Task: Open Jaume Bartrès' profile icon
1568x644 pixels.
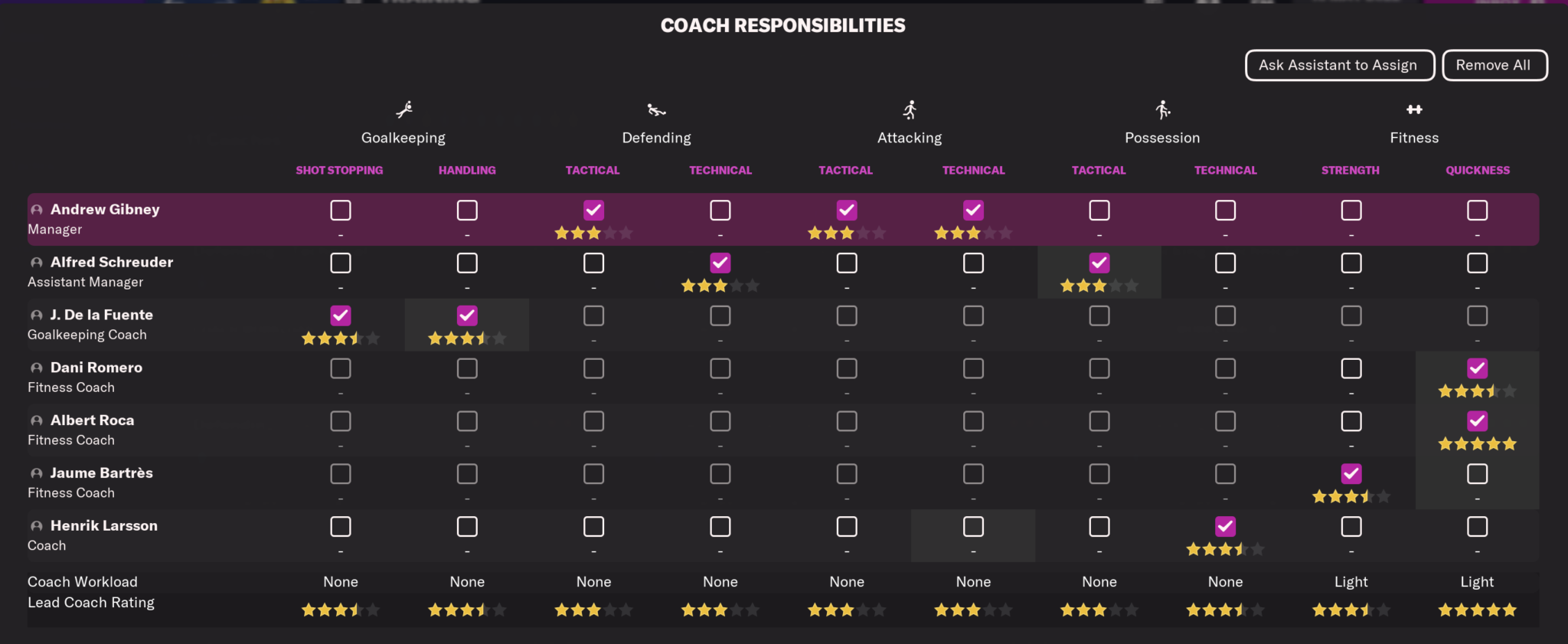Action: (35, 473)
